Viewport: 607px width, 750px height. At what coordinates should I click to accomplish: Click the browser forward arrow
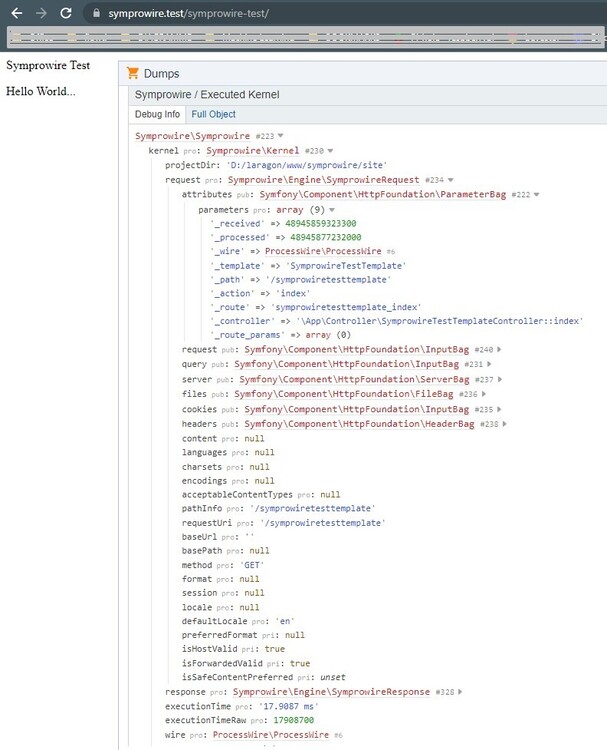point(41,14)
